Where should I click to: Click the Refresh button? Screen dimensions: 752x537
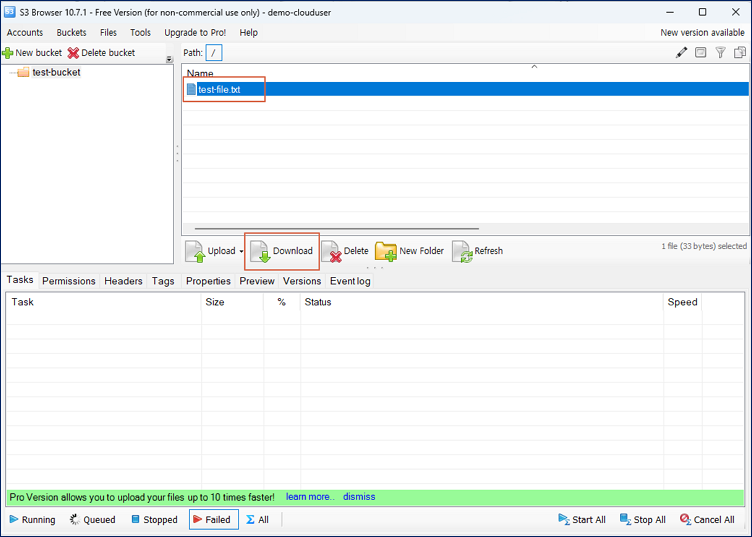coord(477,251)
